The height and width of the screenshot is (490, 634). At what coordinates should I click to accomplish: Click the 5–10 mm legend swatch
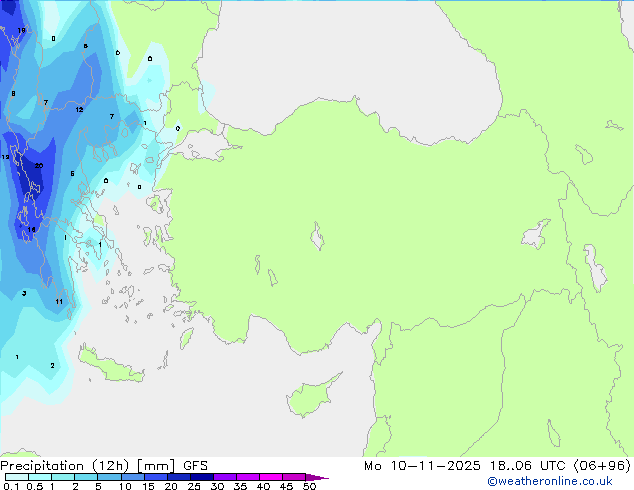(109, 477)
